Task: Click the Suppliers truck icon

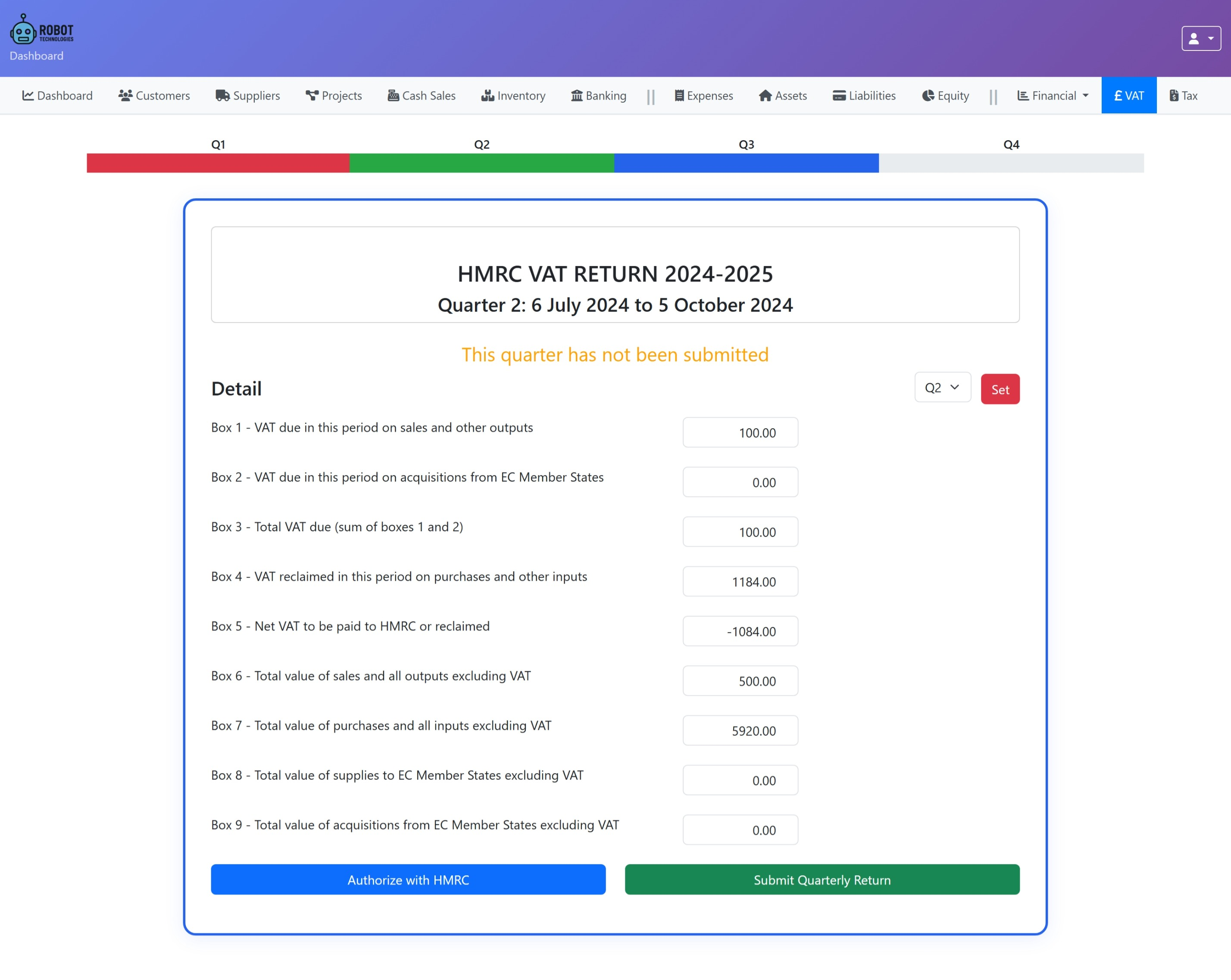Action: point(222,95)
